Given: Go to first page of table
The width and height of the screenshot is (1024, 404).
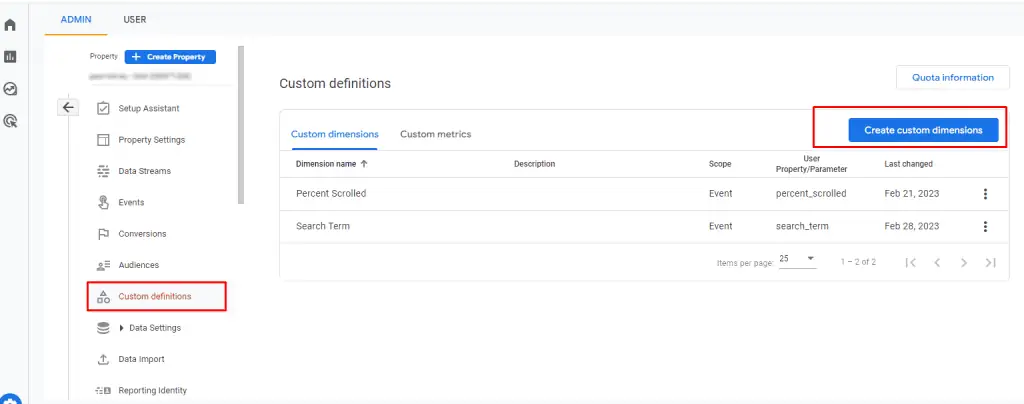Looking at the screenshot, I should click(911, 262).
